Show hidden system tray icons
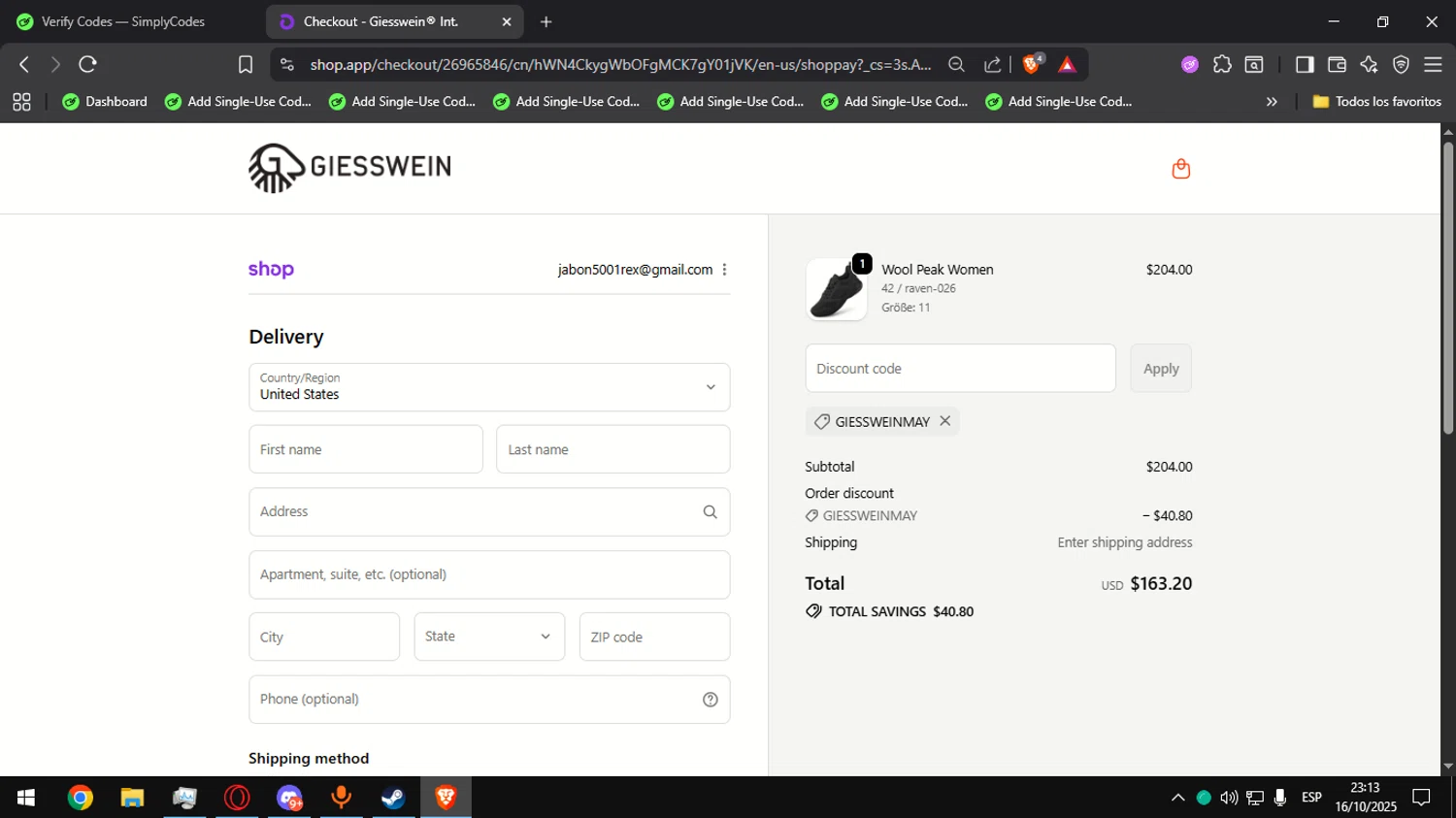 [x=1177, y=798]
